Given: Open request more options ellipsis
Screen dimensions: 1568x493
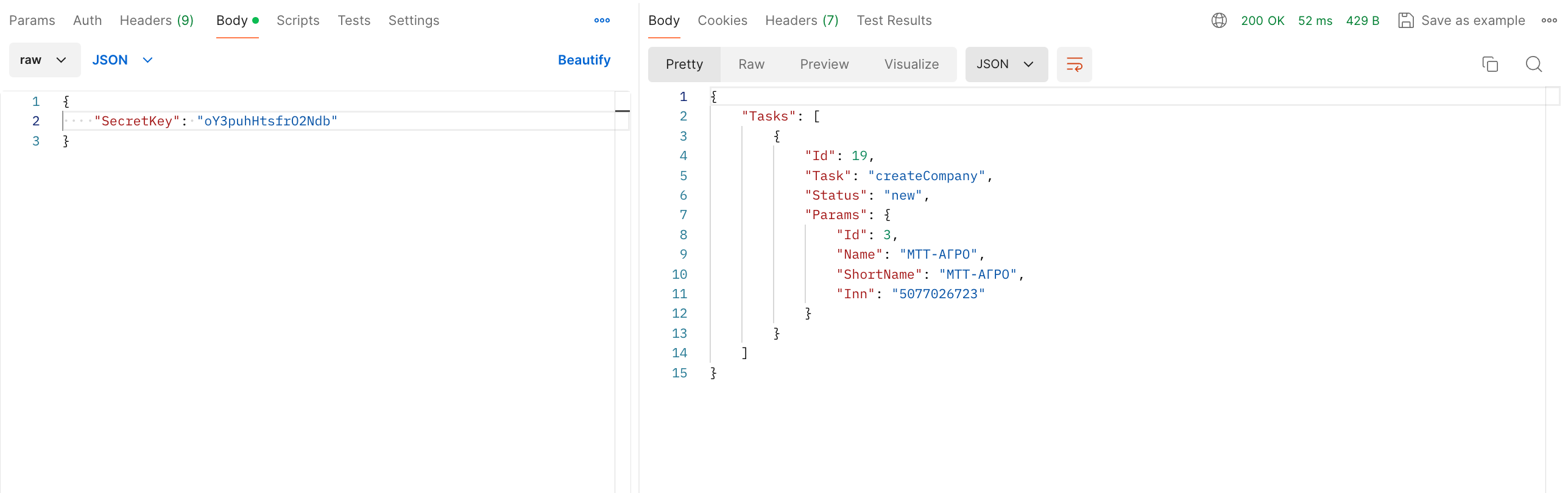Looking at the screenshot, I should coord(602,21).
